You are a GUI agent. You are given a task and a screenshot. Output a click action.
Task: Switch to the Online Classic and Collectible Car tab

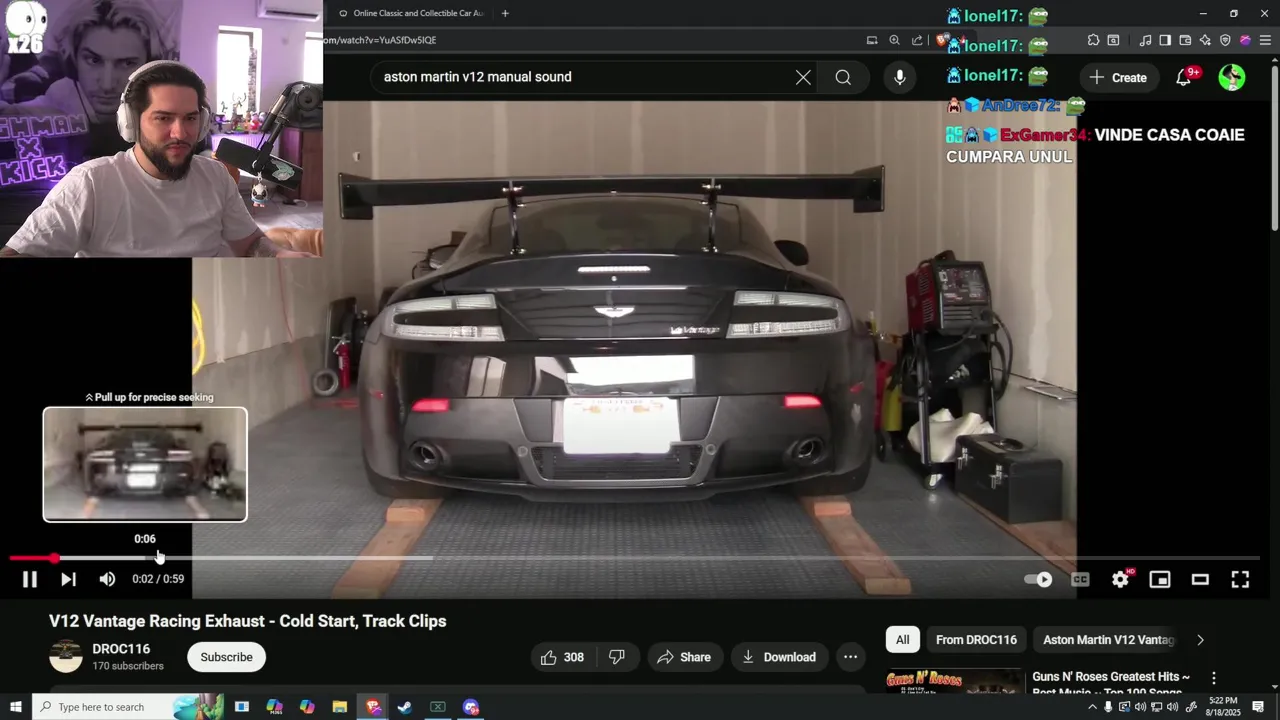pos(410,13)
